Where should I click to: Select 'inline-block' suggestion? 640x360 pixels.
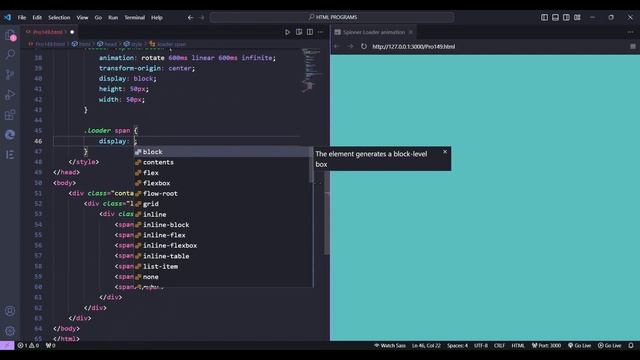pyautogui.click(x=223, y=225)
